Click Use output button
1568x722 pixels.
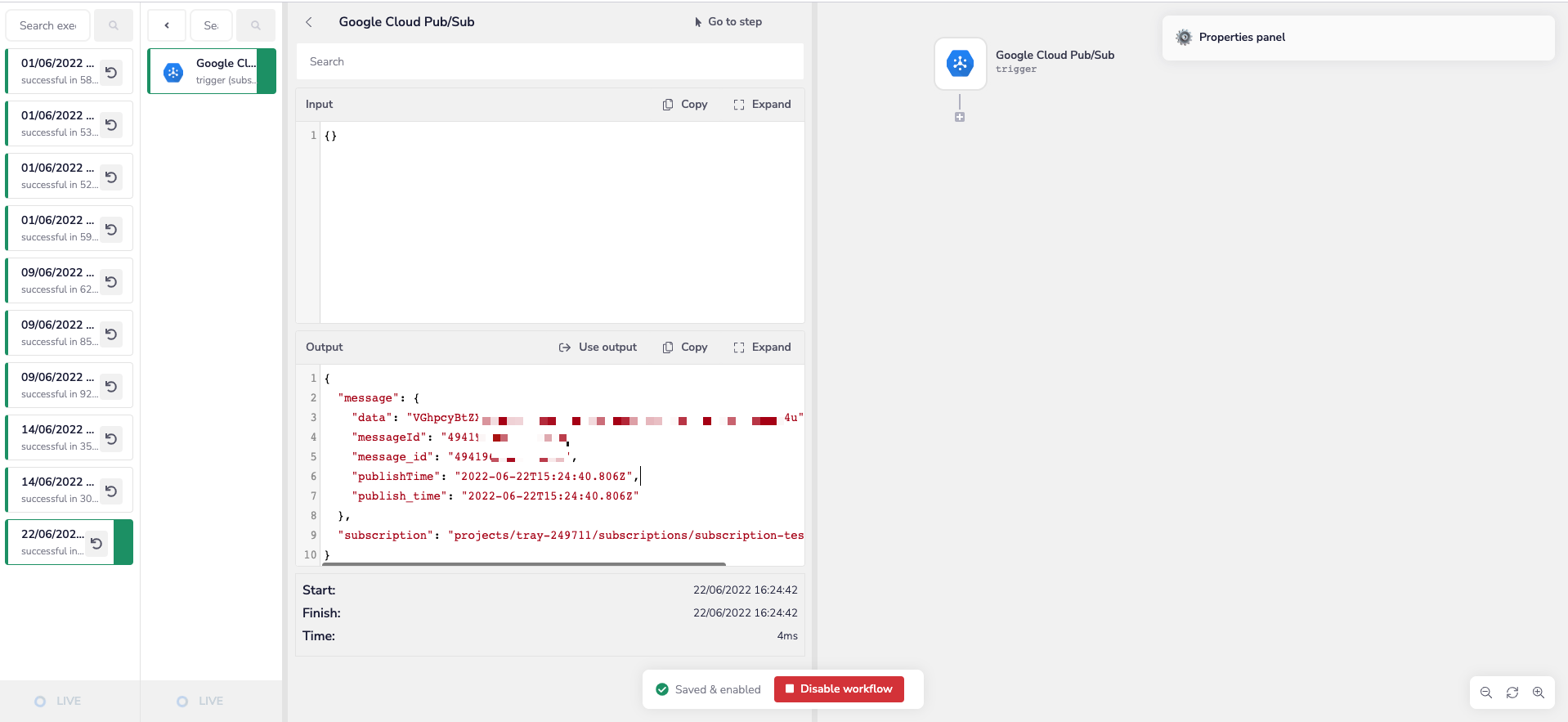click(598, 348)
